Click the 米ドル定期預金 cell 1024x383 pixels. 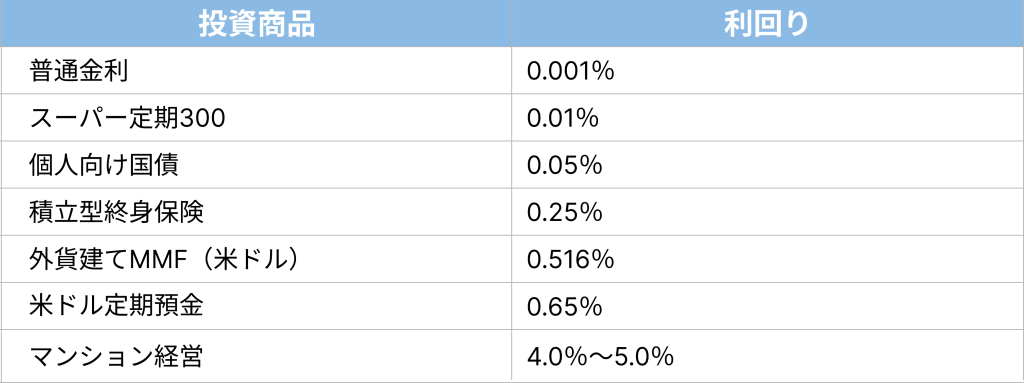tap(256, 306)
